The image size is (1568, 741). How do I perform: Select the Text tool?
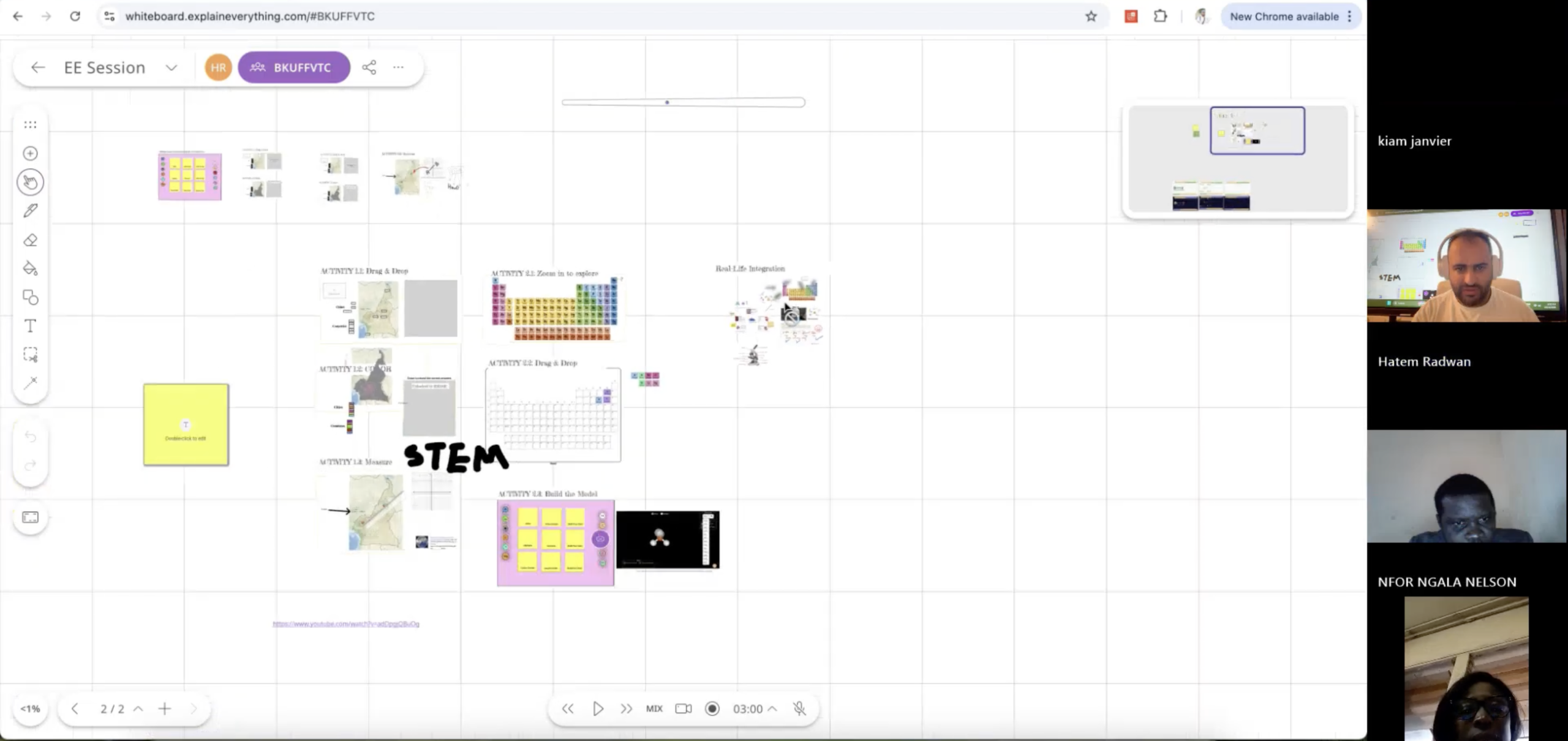(x=30, y=326)
